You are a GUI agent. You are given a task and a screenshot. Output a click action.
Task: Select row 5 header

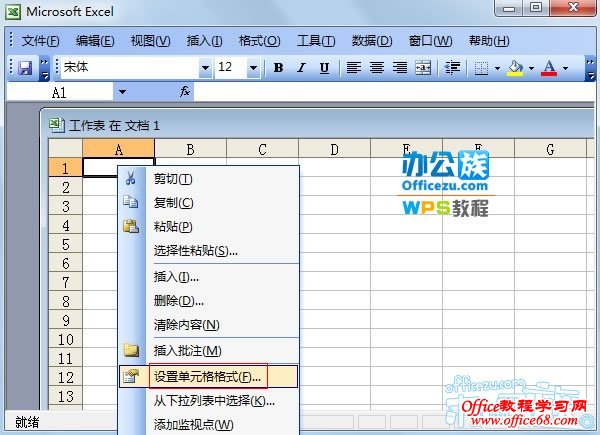pyautogui.click(x=65, y=244)
